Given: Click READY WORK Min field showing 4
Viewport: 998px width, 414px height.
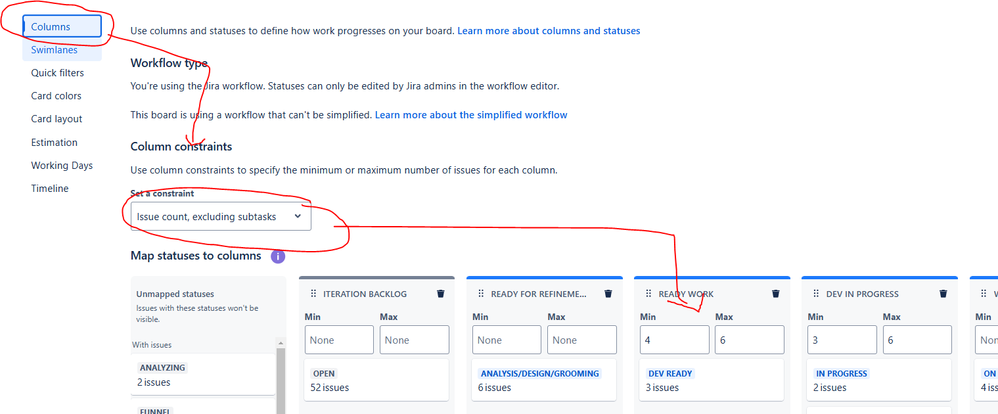Looking at the screenshot, I should click(675, 340).
